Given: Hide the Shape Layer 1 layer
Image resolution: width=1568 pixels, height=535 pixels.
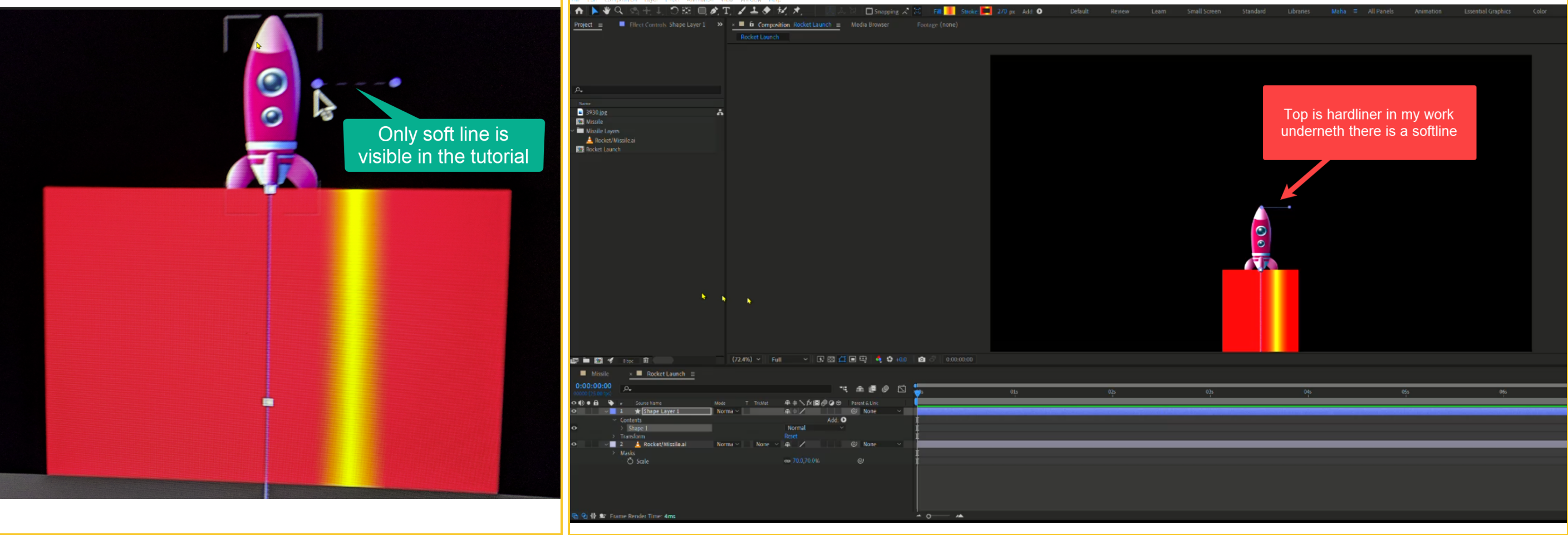Looking at the screenshot, I should point(574,411).
